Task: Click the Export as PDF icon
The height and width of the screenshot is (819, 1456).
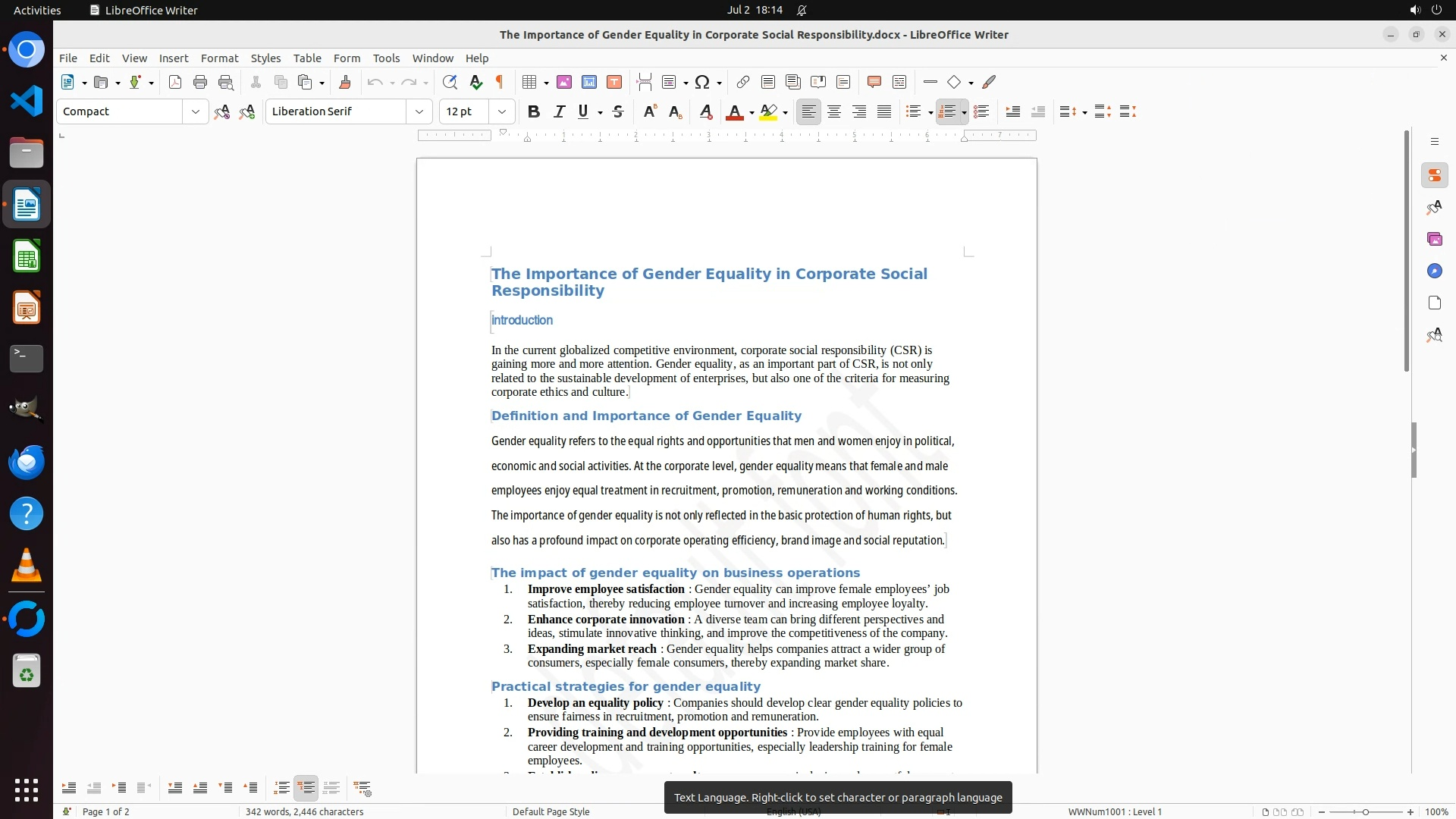Action: coord(175,83)
